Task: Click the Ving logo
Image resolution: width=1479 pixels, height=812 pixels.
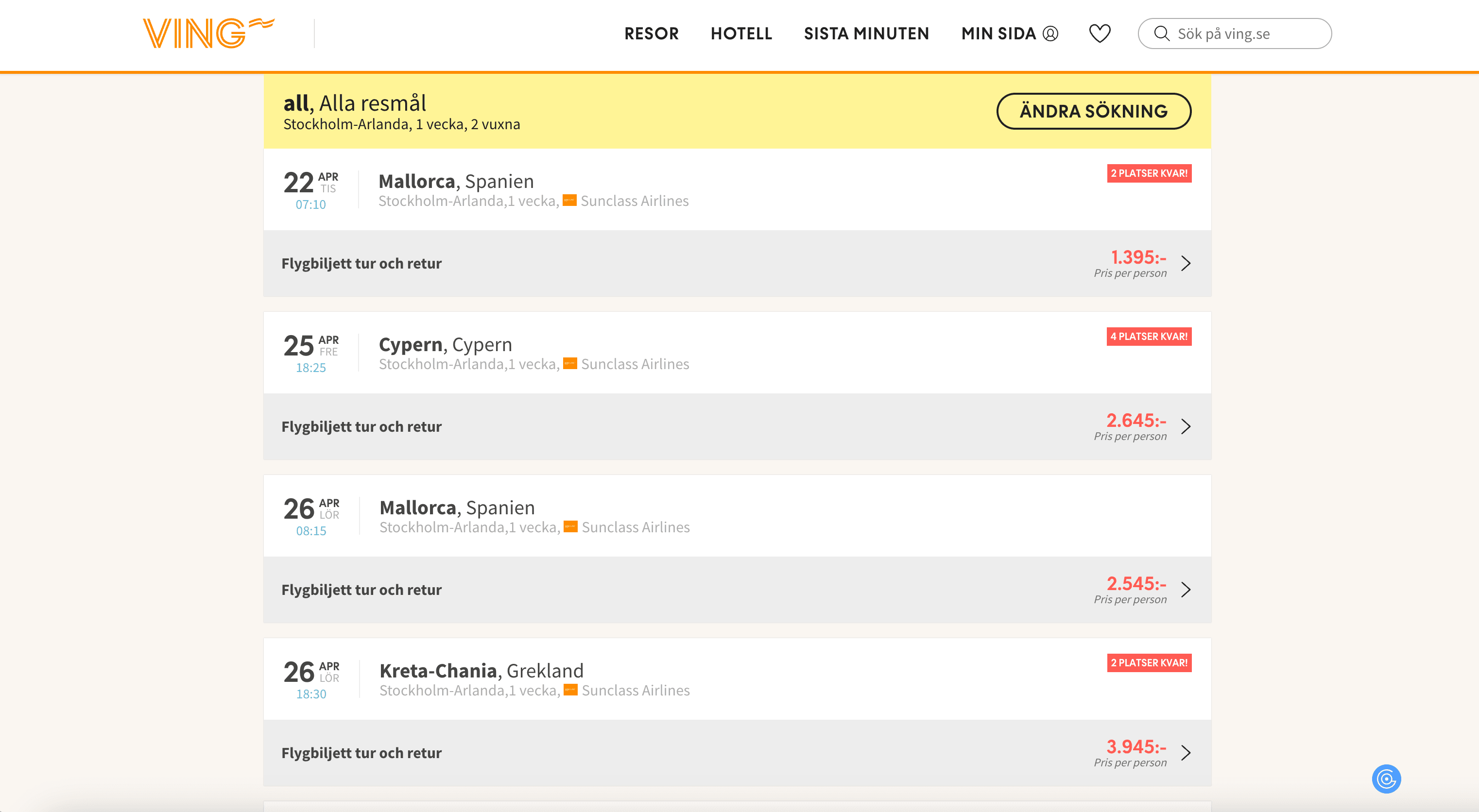Action: coord(208,34)
